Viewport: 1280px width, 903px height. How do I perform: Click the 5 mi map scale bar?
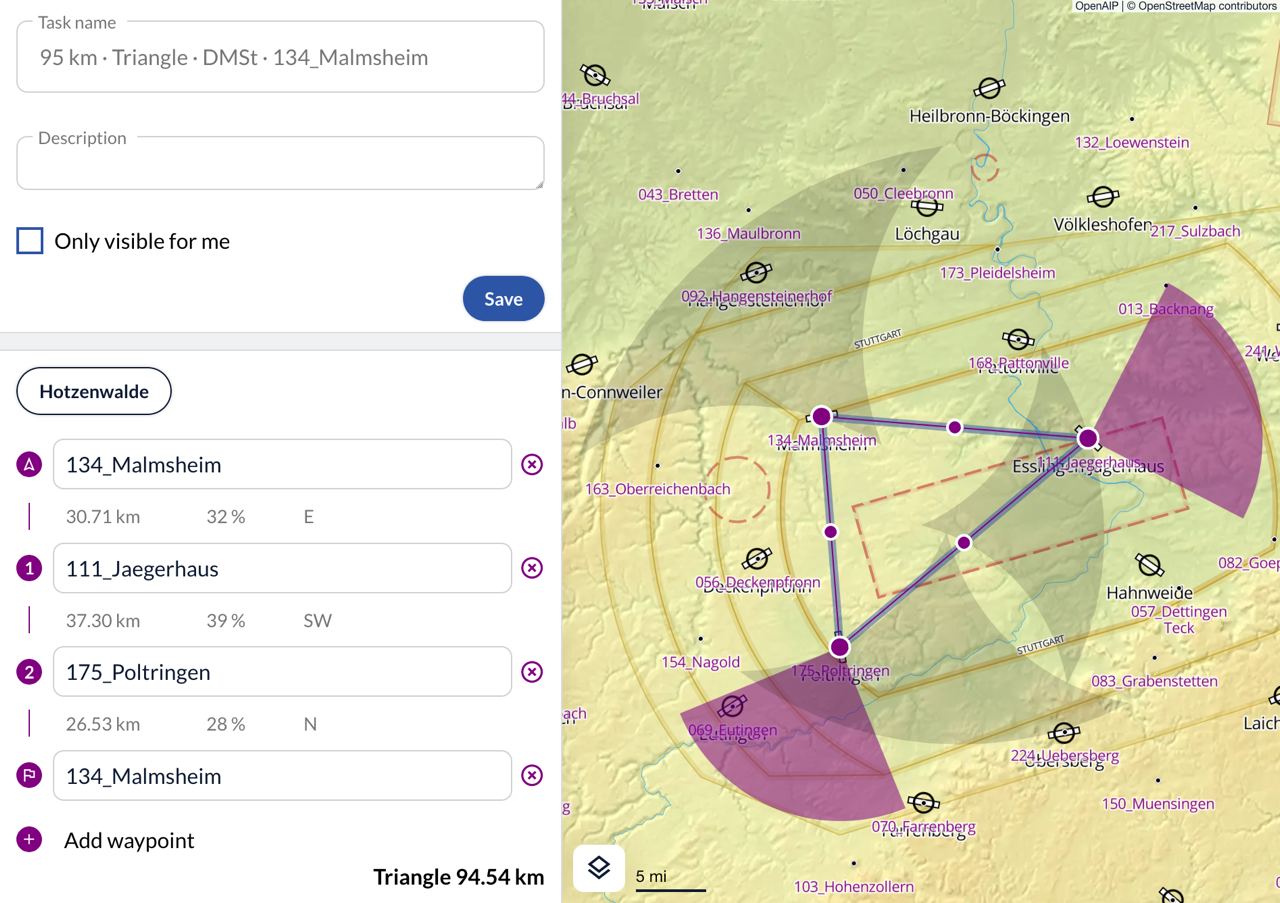(x=670, y=878)
